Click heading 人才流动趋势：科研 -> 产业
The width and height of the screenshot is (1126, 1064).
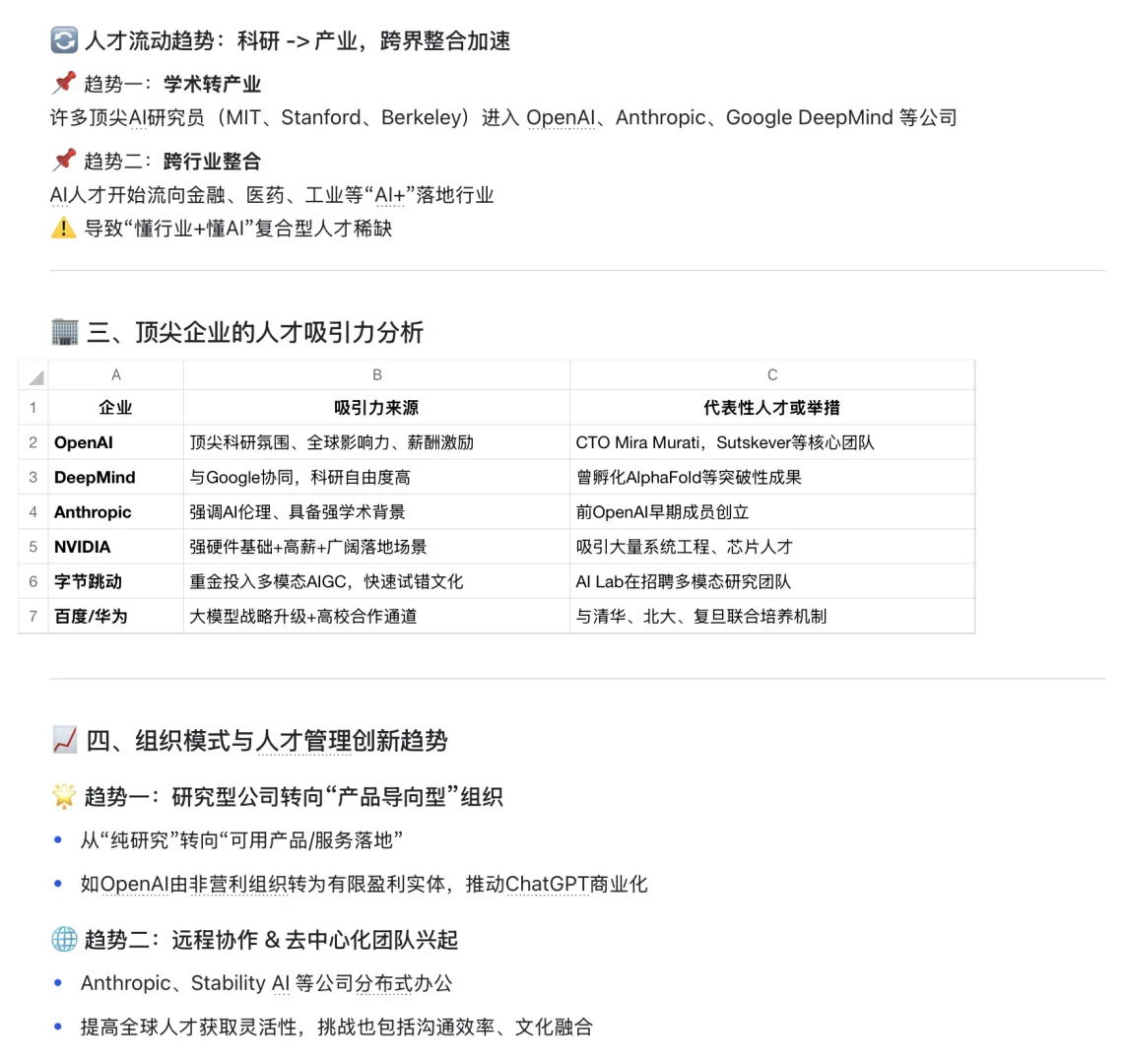(x=298, y=41)
